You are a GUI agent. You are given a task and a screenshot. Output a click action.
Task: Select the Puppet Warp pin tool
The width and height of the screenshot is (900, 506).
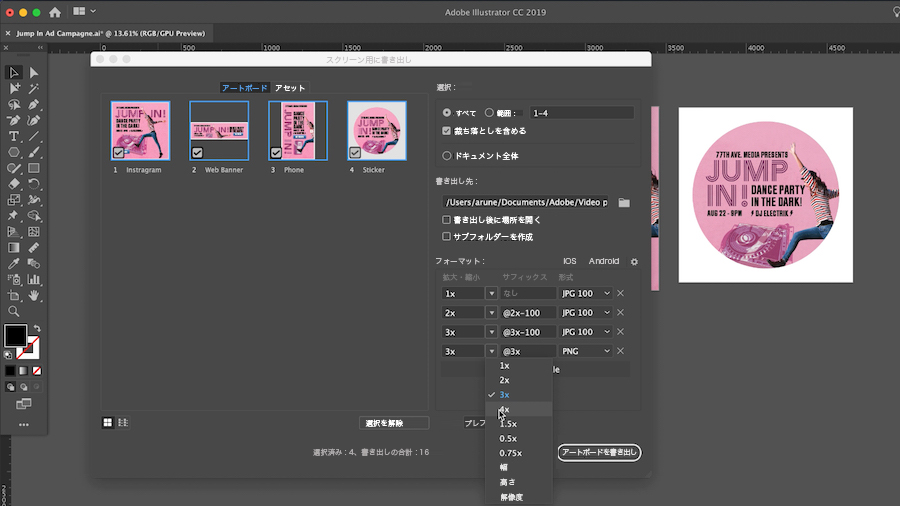[14, 216]
